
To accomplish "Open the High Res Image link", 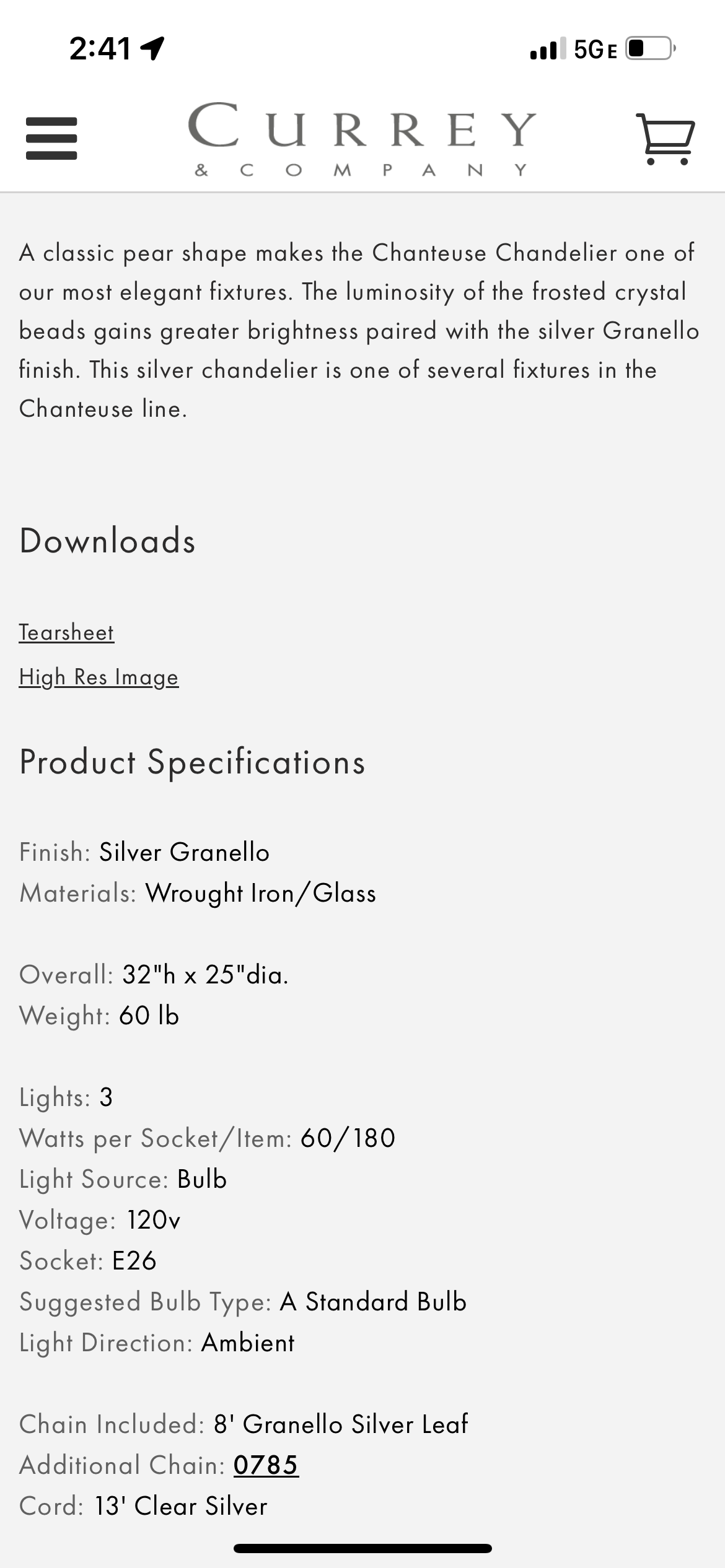I will [99, 677].
